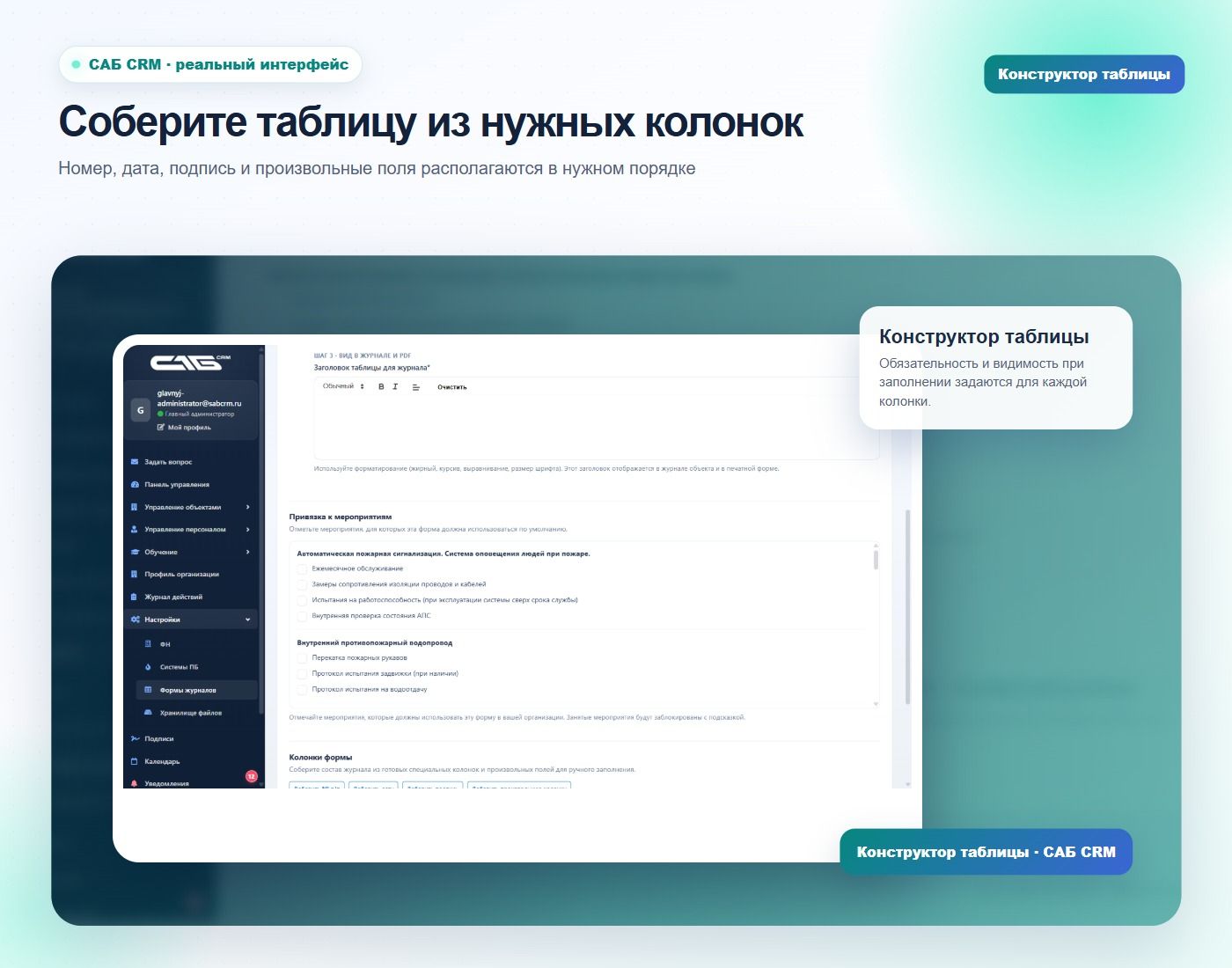Expand the Управление персоналом submenu arrow
The image size is (1232, 968).
pyautogui.click(x=248, y=530)
